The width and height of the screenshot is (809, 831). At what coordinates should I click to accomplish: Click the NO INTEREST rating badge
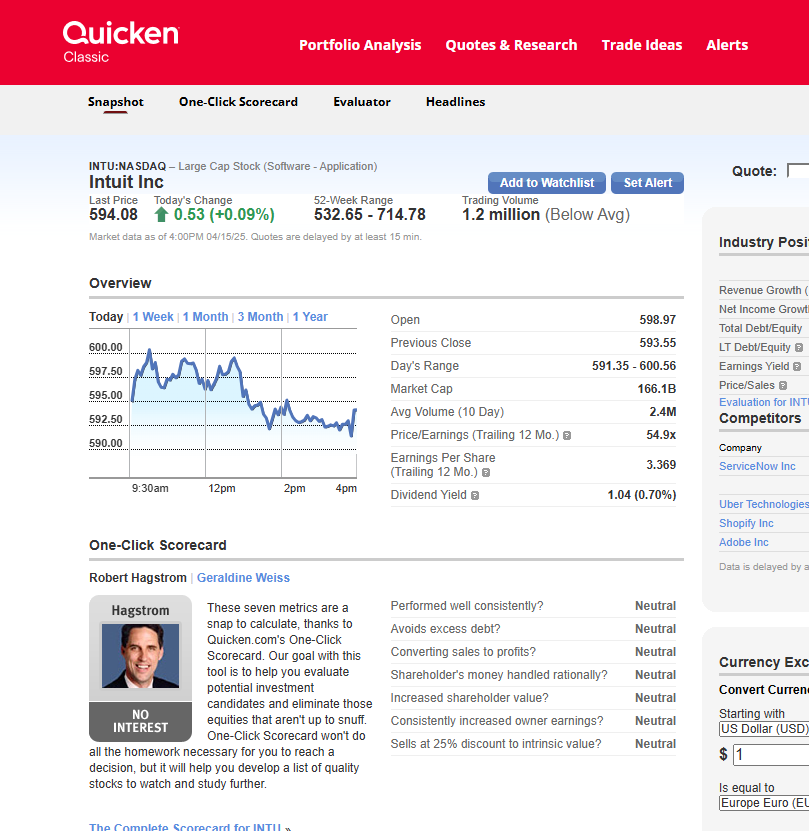point(140,721)
